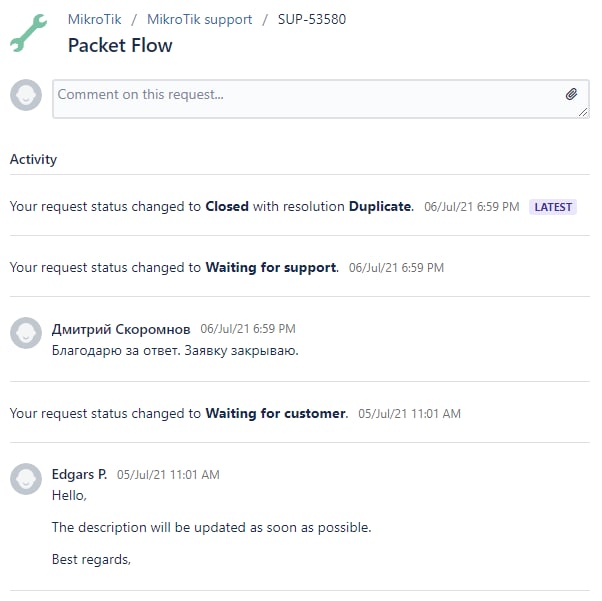
Task: Click the Activity section heading
Action: [x=33, y=159]
